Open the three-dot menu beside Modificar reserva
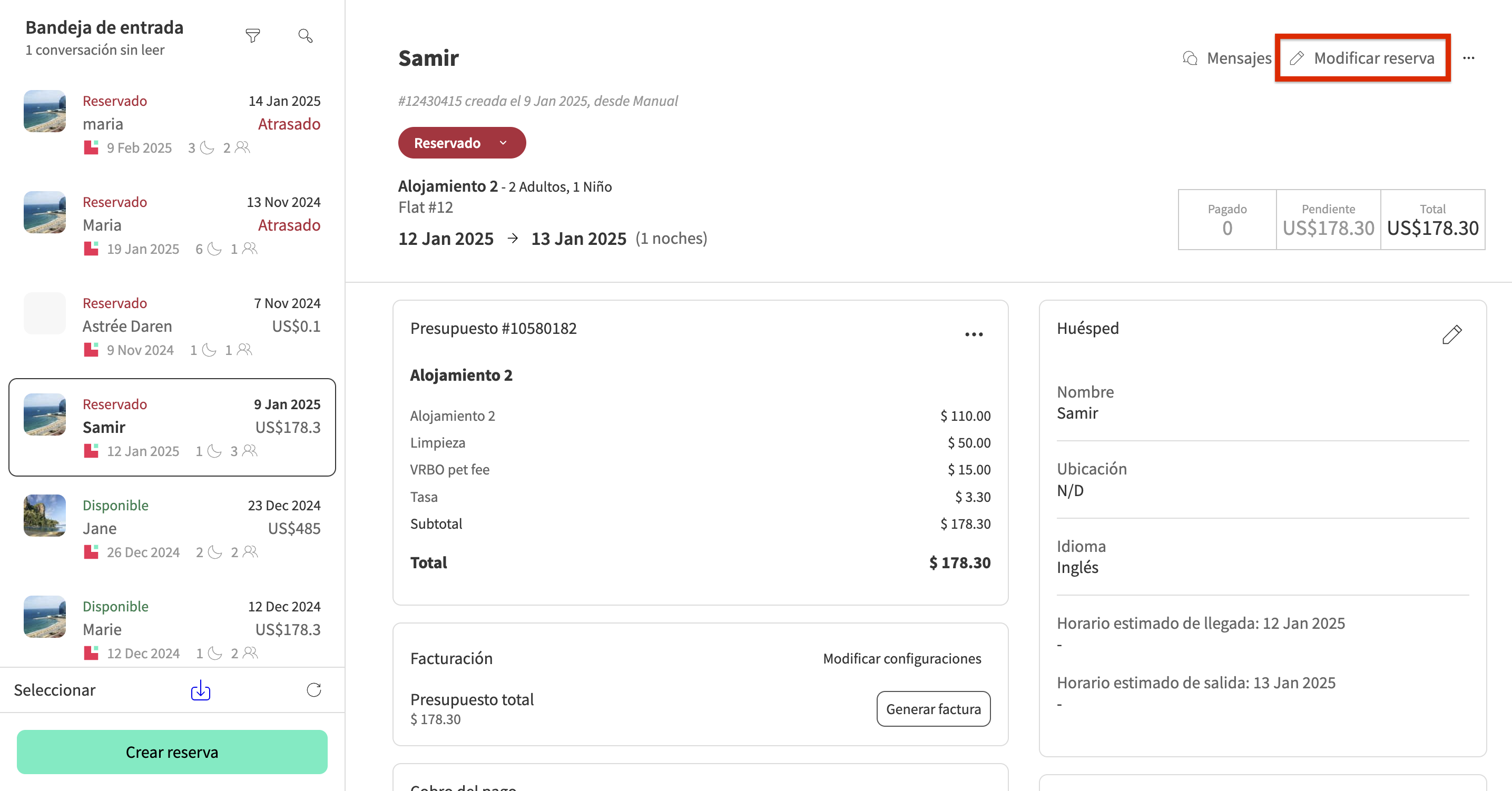Image resolution: width=1512 pixels, height=791 pixels. (x=1469, y=58)
